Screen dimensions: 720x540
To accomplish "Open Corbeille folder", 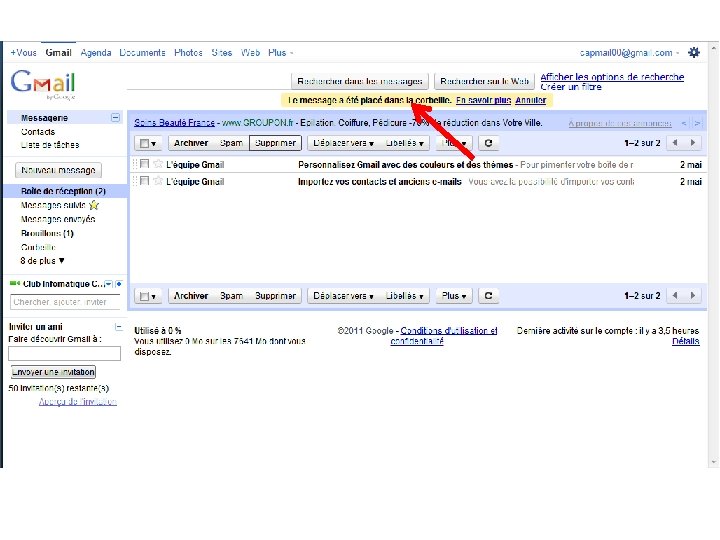I will point(38,247).
